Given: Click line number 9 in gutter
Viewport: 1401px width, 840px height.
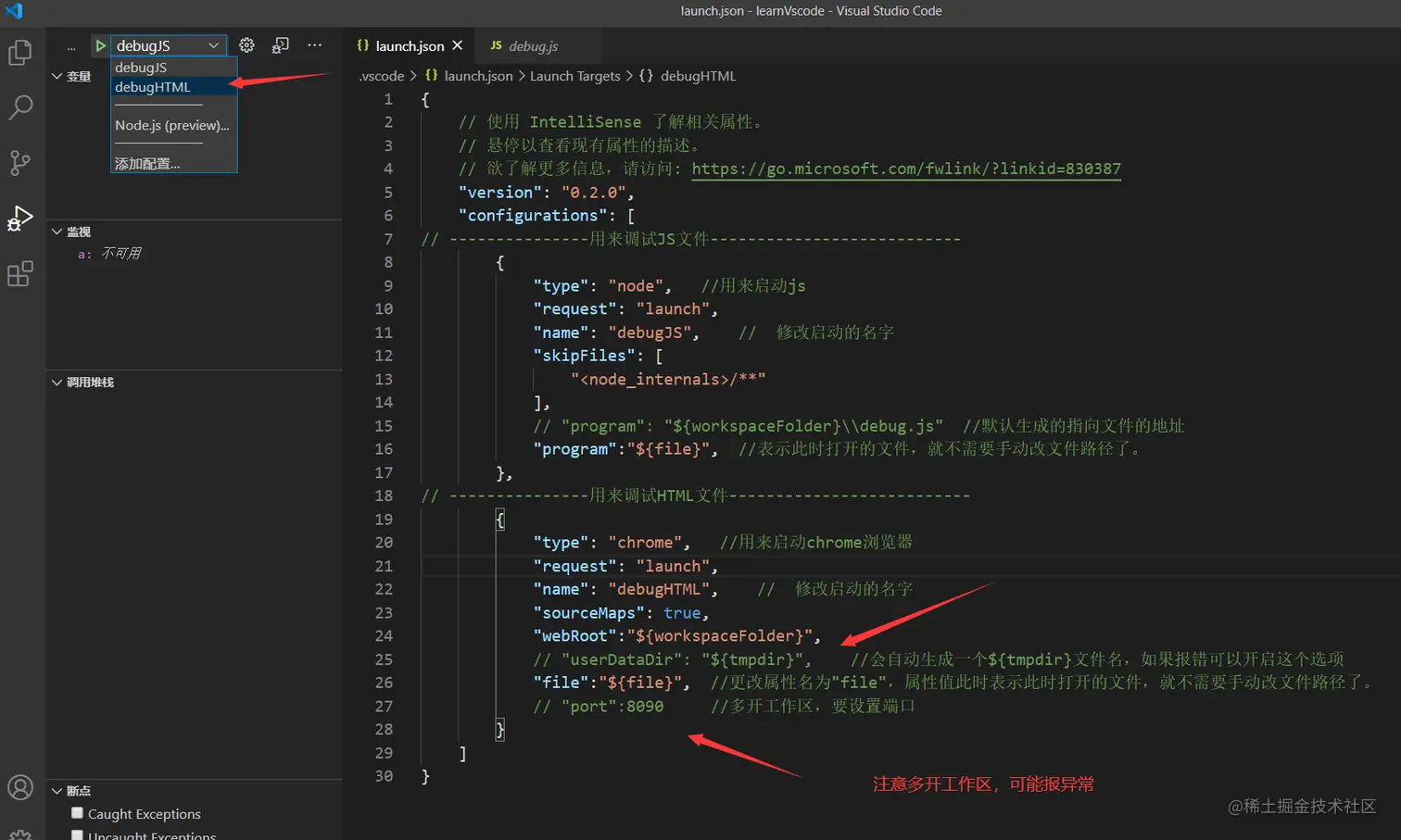Looking at the screenshot, I should pos(387,285).
